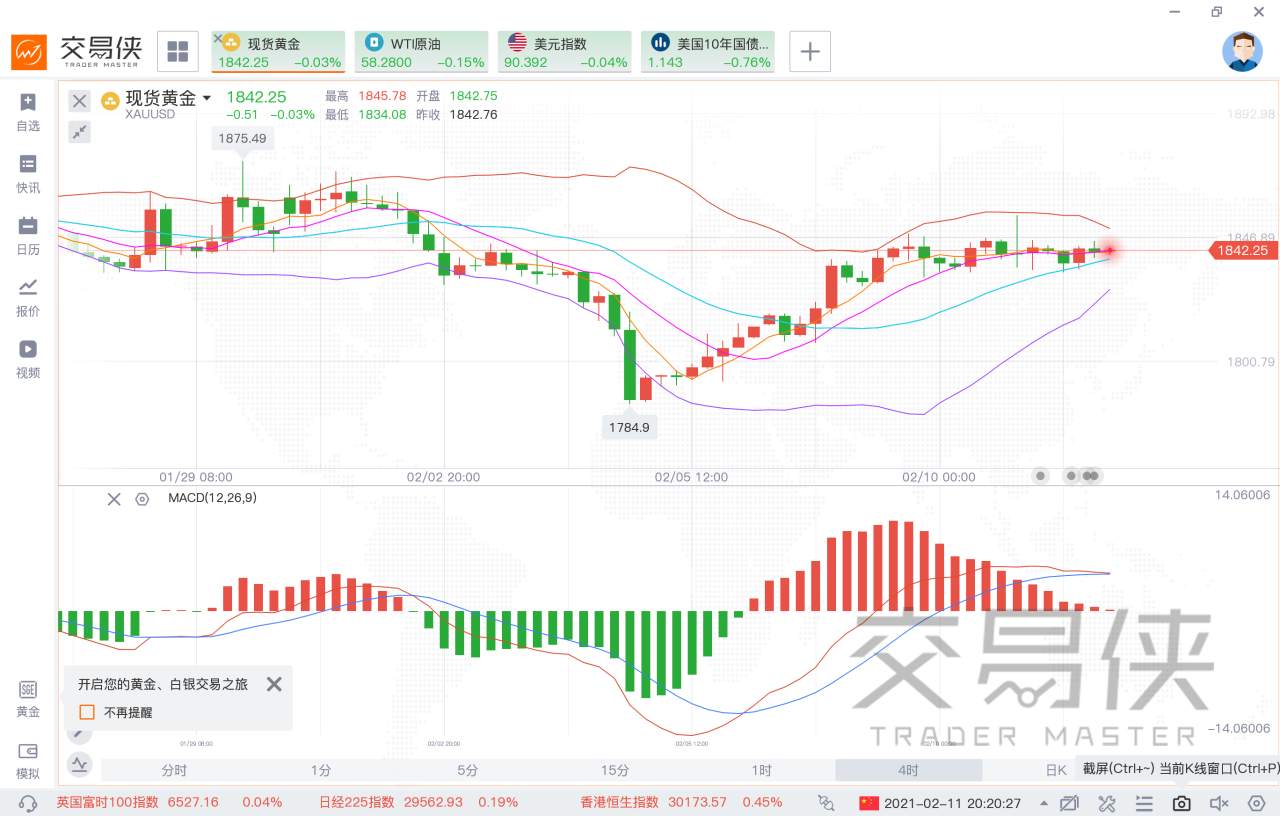Viewport: 1280px width, 816px height.
Task: Switch to the 美国10年国债 instrument tab
Action: [x=708, y=51]
